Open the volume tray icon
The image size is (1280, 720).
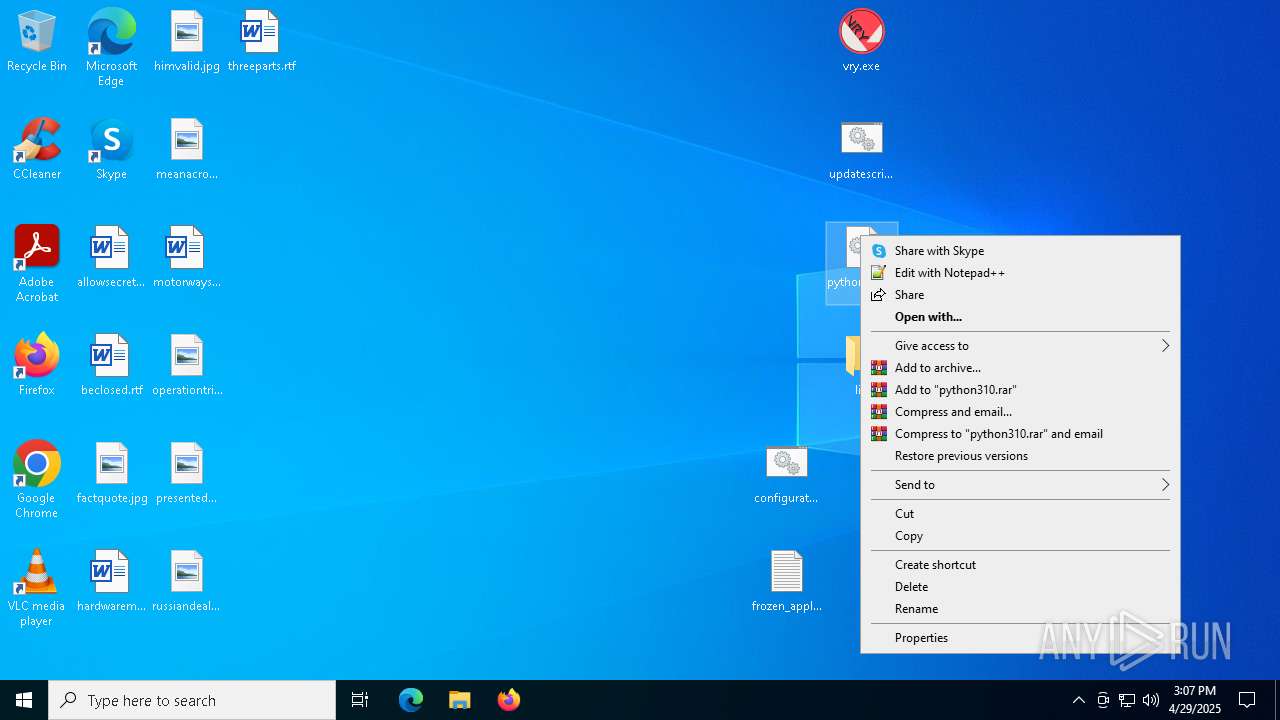(1151, 700)
